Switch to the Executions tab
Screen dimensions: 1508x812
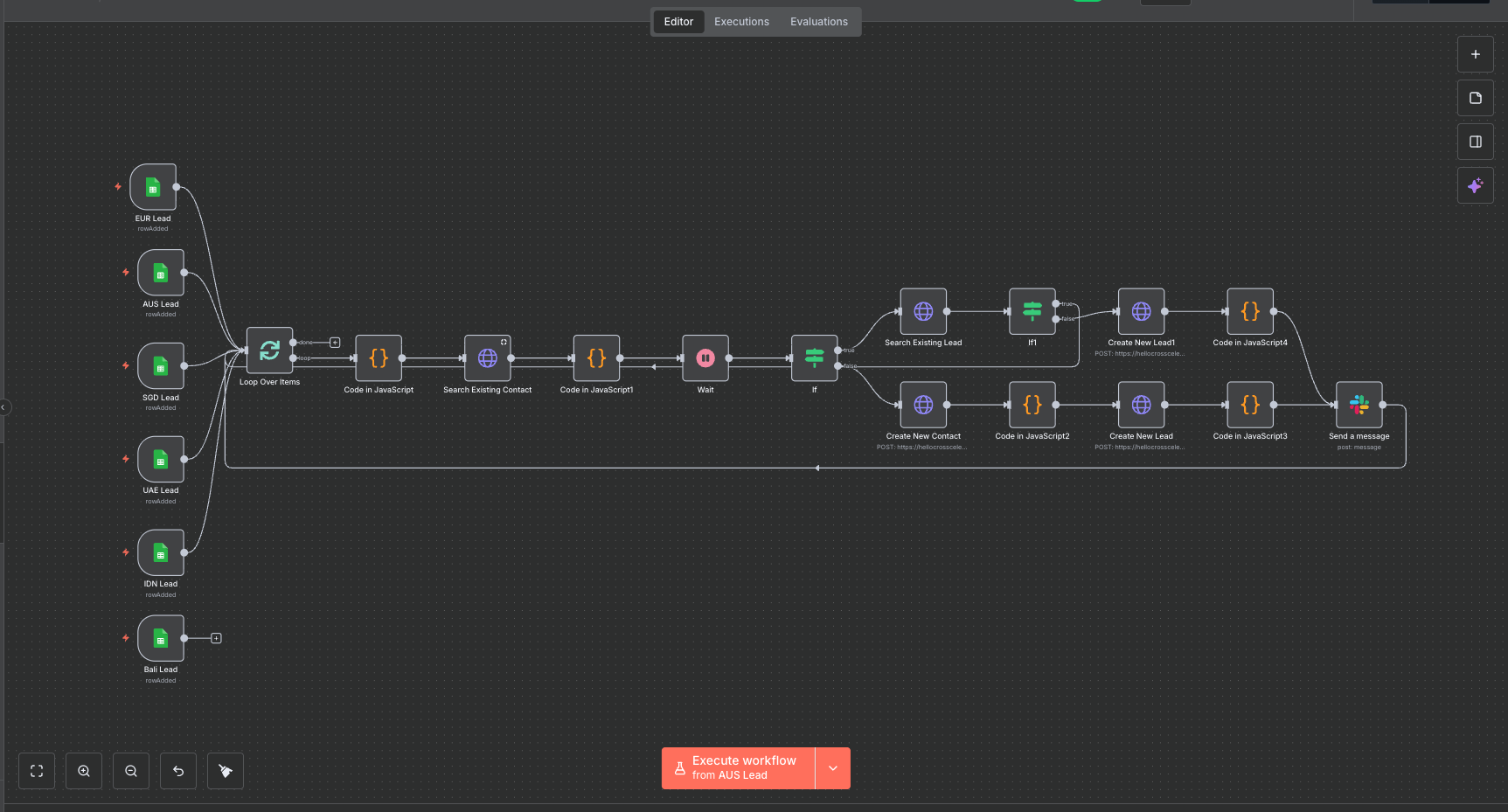click(740, 21)
